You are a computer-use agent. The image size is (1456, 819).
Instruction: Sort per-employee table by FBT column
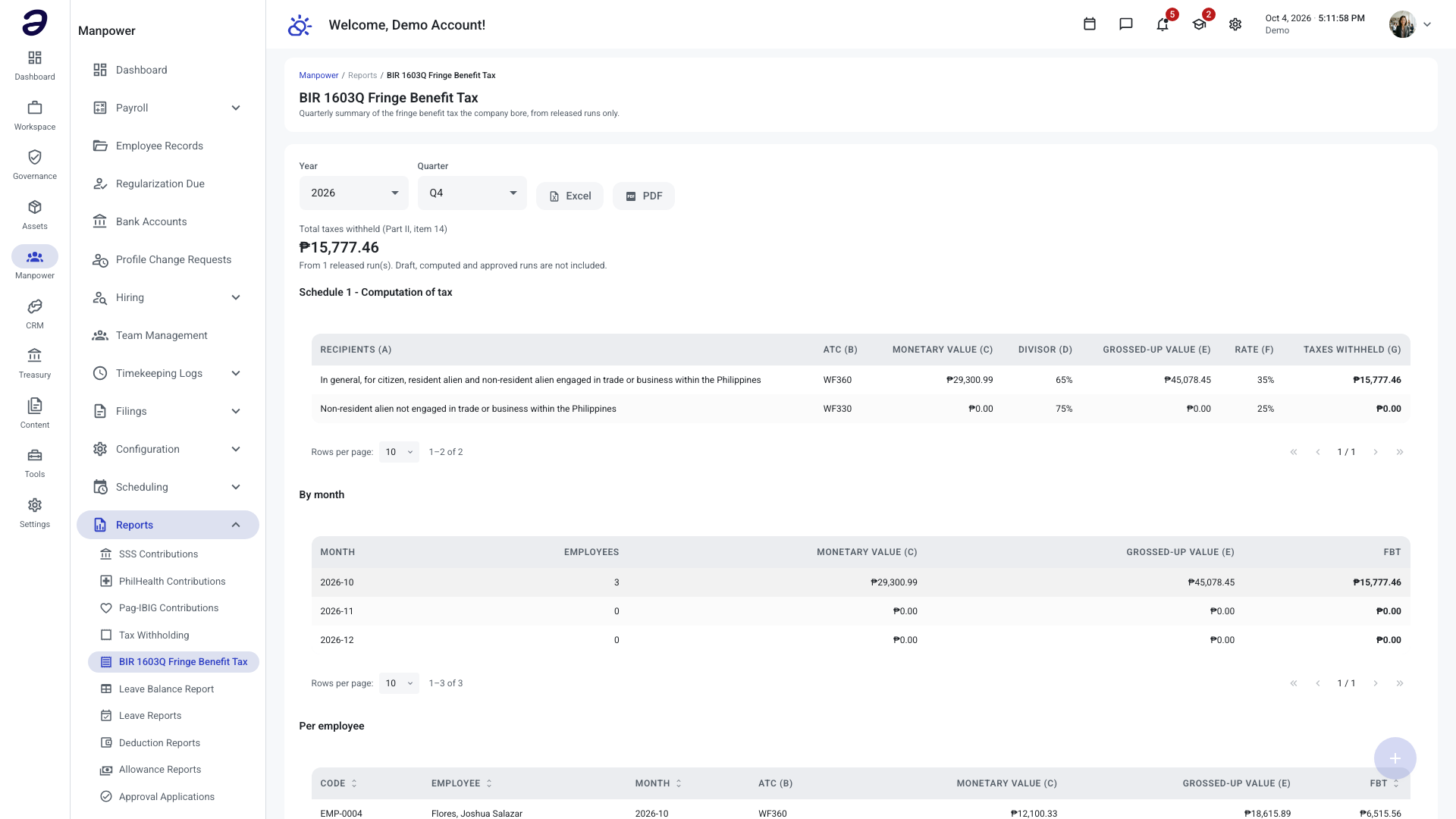coord(1385,783)
